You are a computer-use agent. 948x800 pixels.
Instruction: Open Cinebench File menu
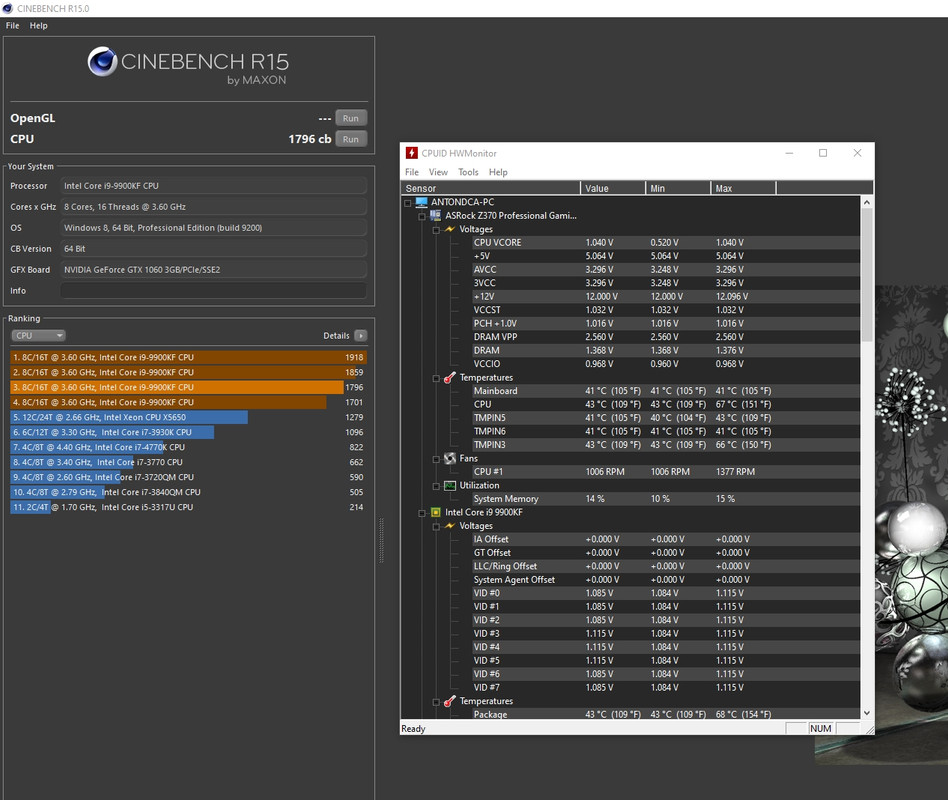12,25
